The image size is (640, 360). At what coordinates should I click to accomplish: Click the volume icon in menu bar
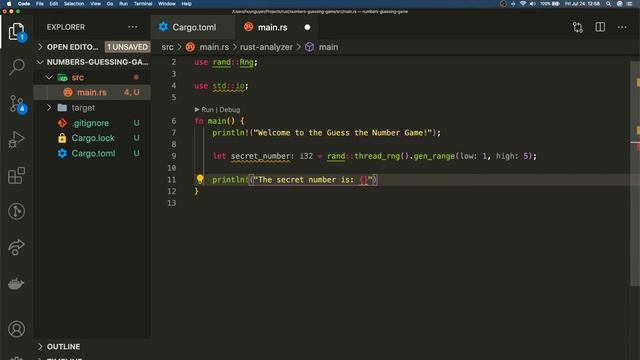click(x=533, y=4)
